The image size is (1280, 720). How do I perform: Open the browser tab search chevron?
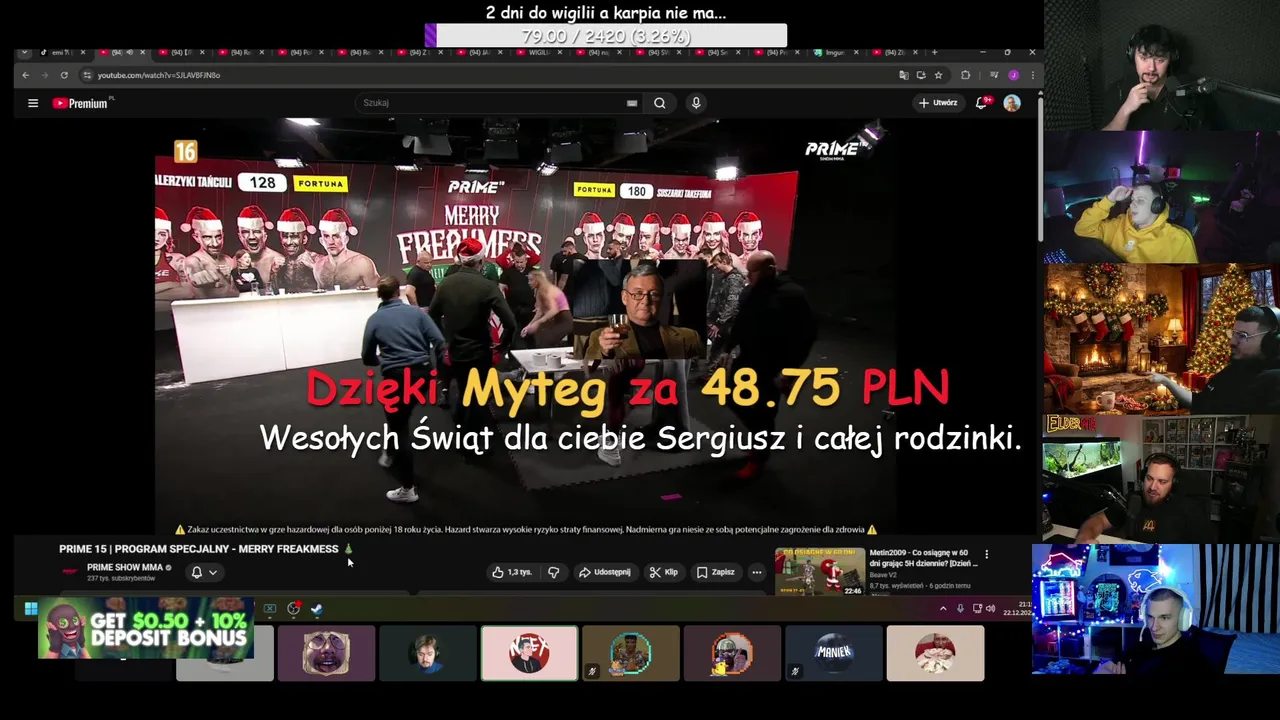point(24,52)
